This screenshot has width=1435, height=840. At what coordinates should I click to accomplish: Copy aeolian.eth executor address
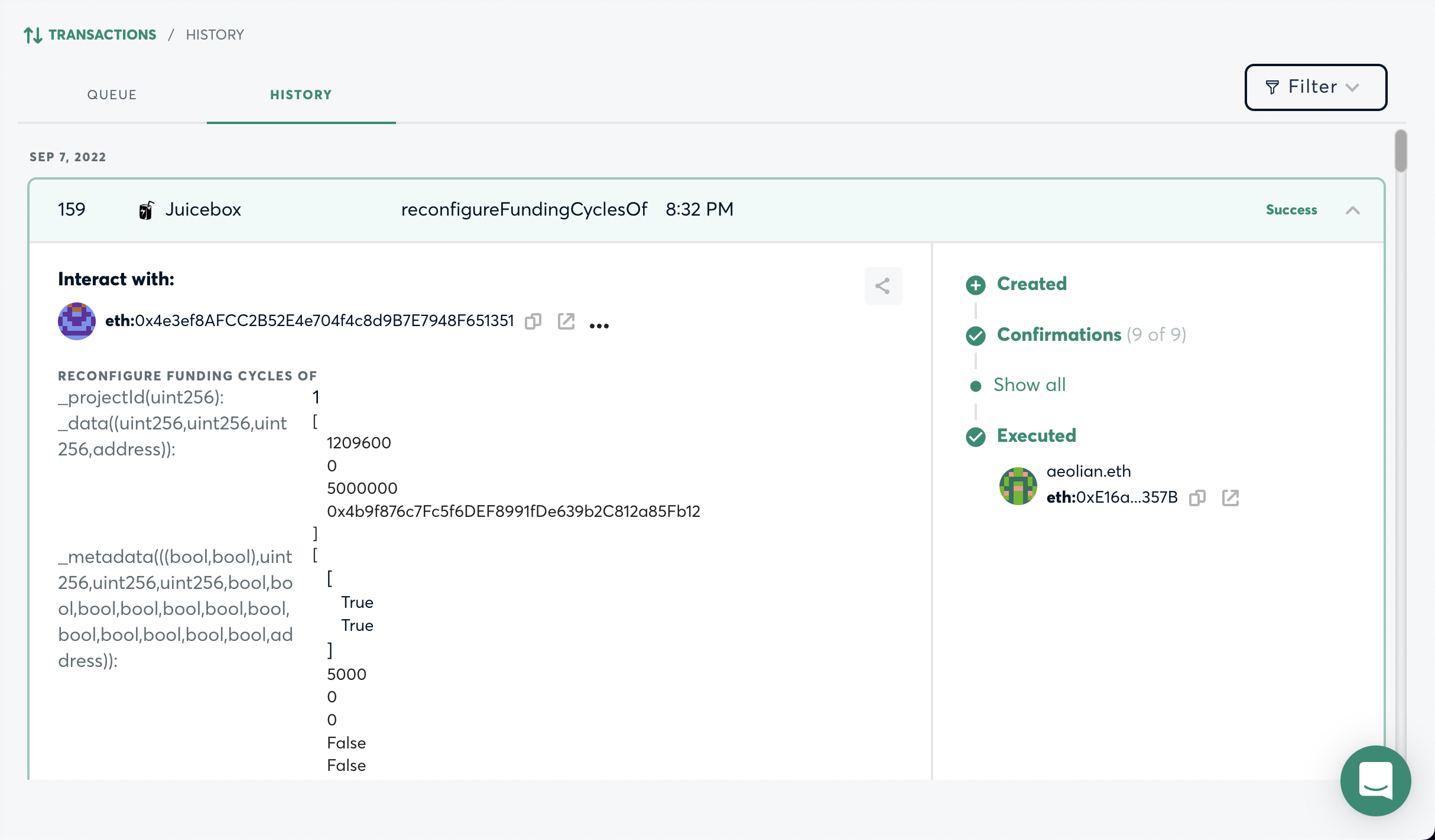point(1197,498)
